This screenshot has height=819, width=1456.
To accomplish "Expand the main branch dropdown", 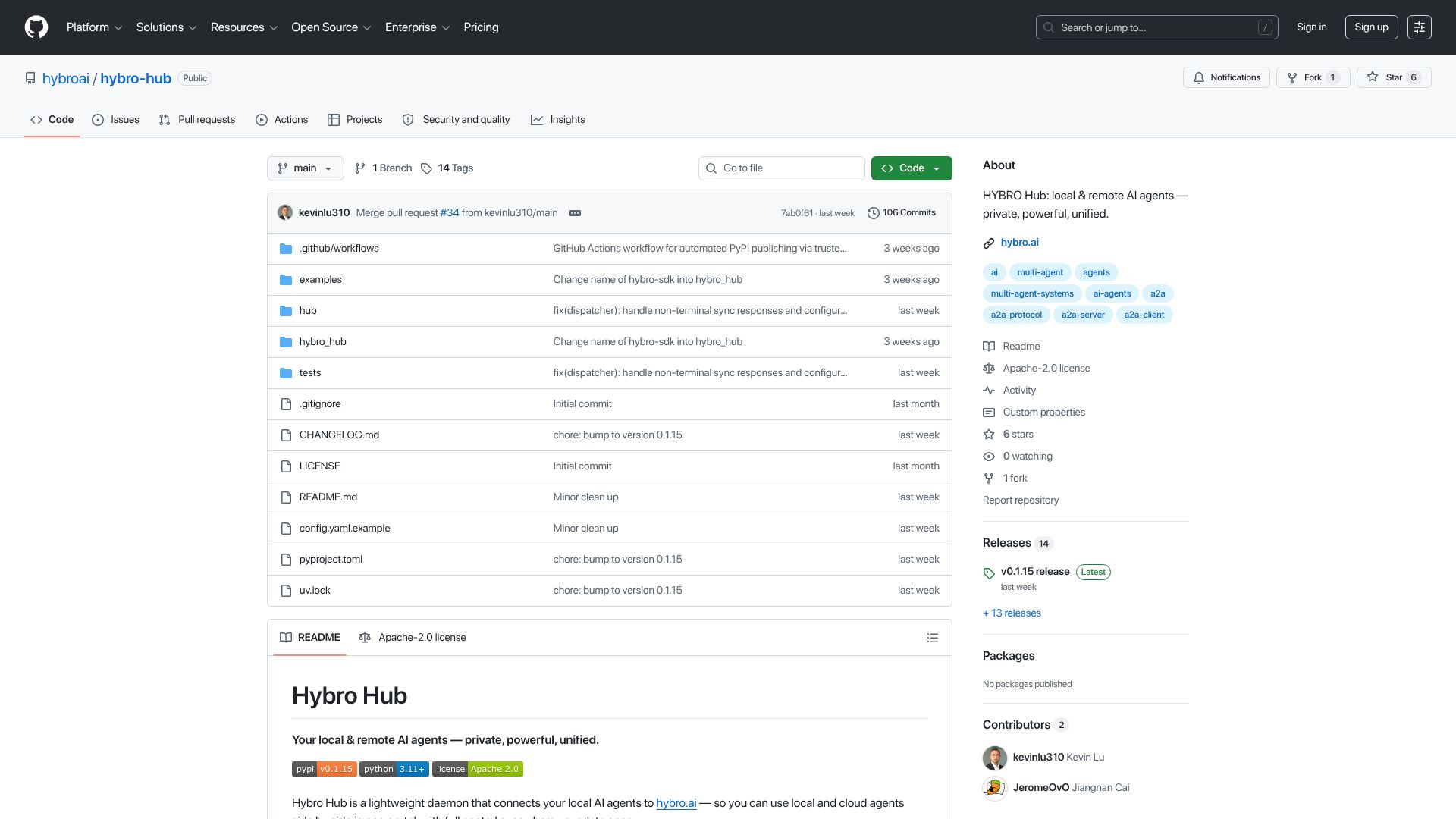I will [305, 168].
